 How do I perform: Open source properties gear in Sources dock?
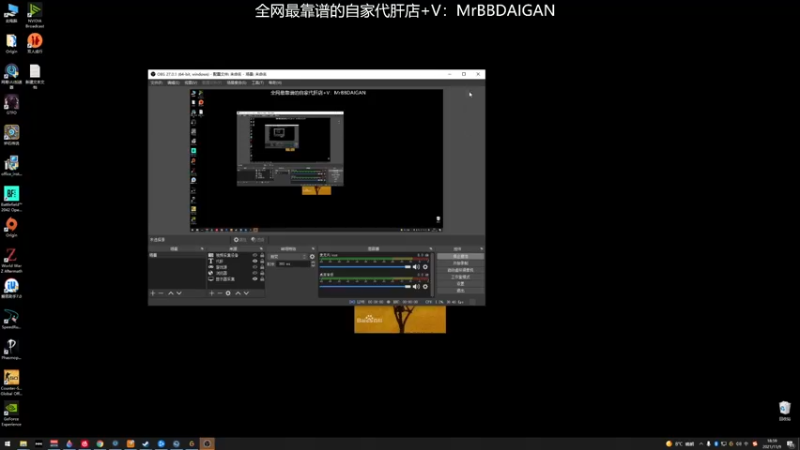[x=228, y=293]
